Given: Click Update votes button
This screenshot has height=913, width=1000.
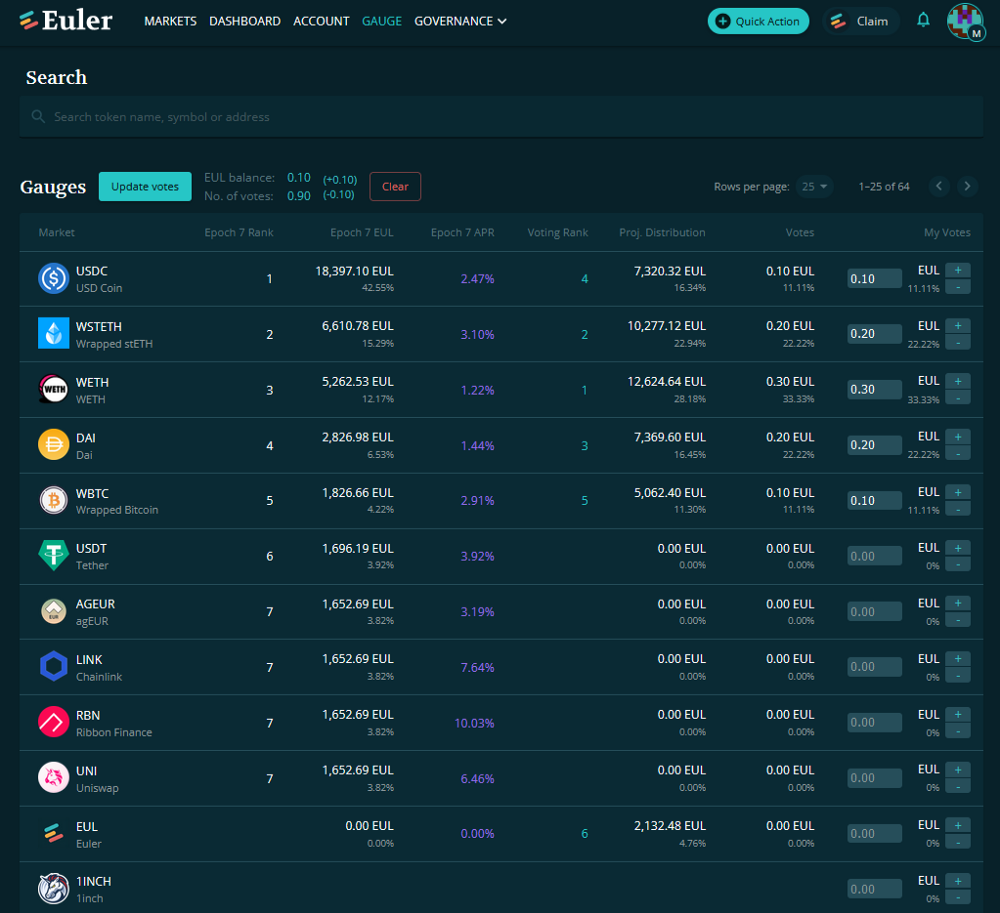Looking at the screenshot, I should [145, 186].
